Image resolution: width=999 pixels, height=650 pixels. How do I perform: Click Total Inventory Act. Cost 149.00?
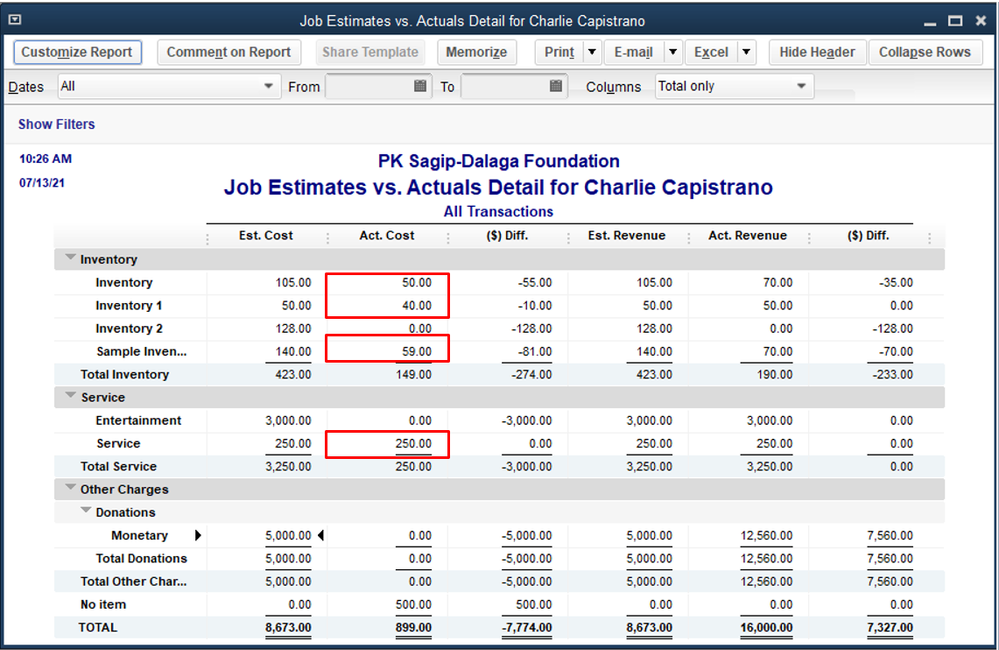(x=413, y=374)
